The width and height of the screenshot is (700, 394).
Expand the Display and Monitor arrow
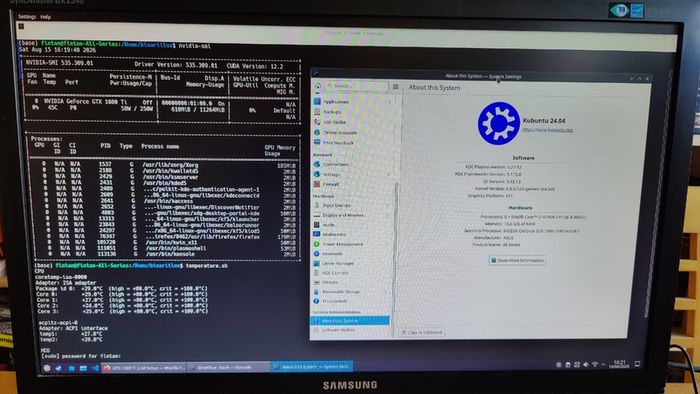coord(388,215)
